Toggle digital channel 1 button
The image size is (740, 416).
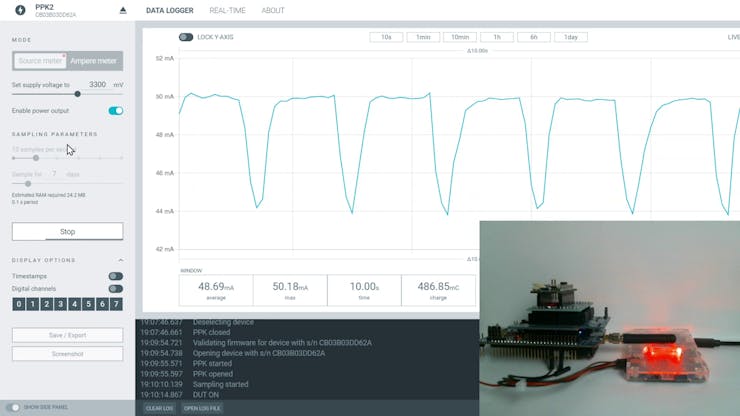pyautogui.click(x=33, y=304)
